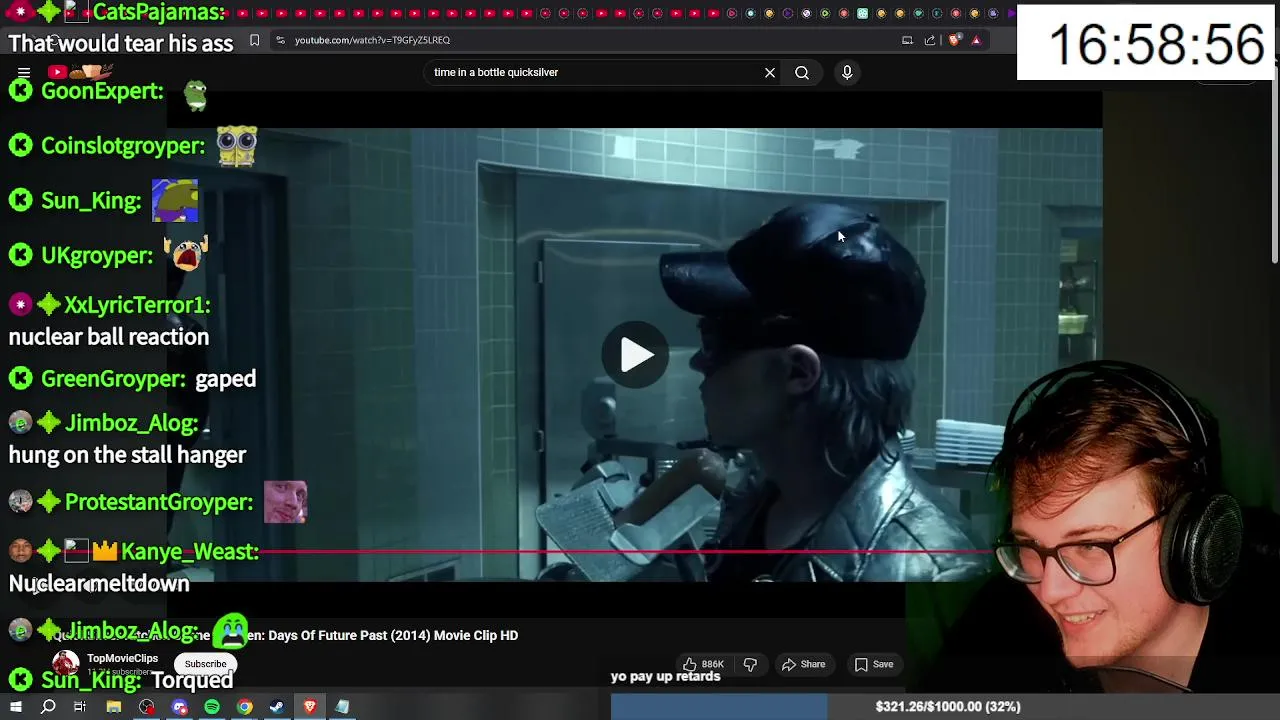
Task: Subscribe to TopMovieClips channel
Action: click(x=205, y=664)
